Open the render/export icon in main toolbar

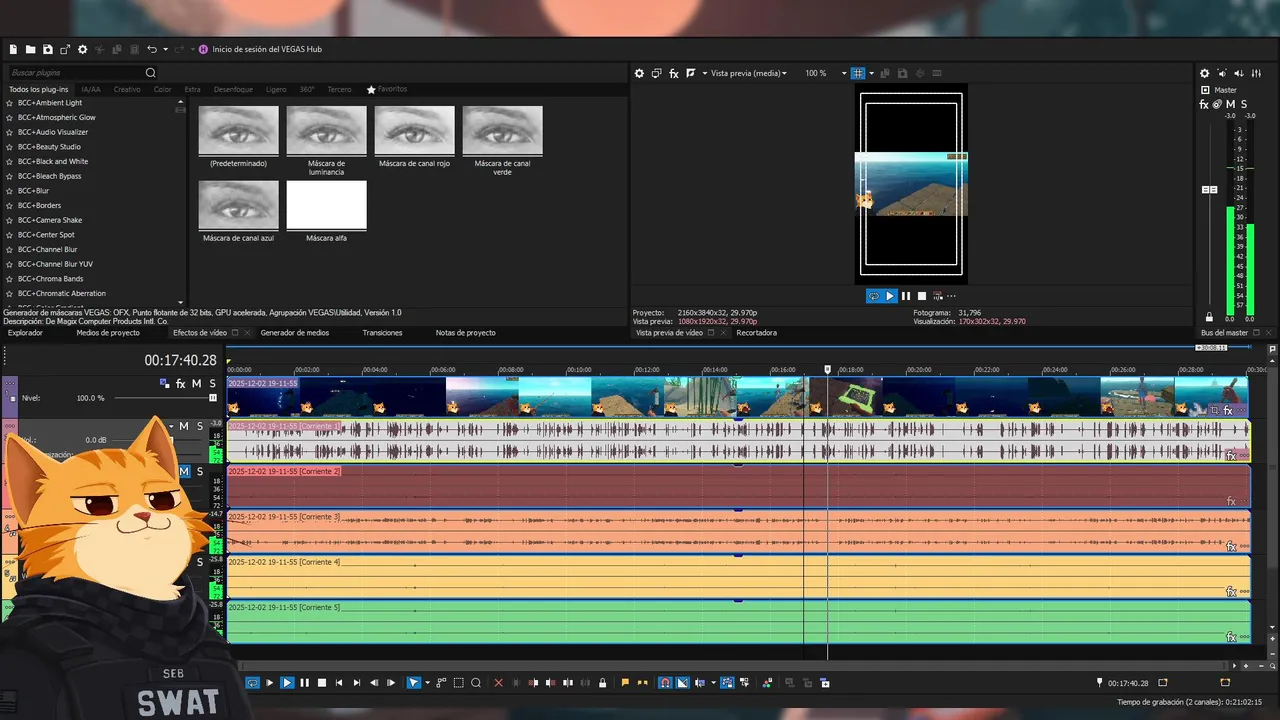pos(65,49)
